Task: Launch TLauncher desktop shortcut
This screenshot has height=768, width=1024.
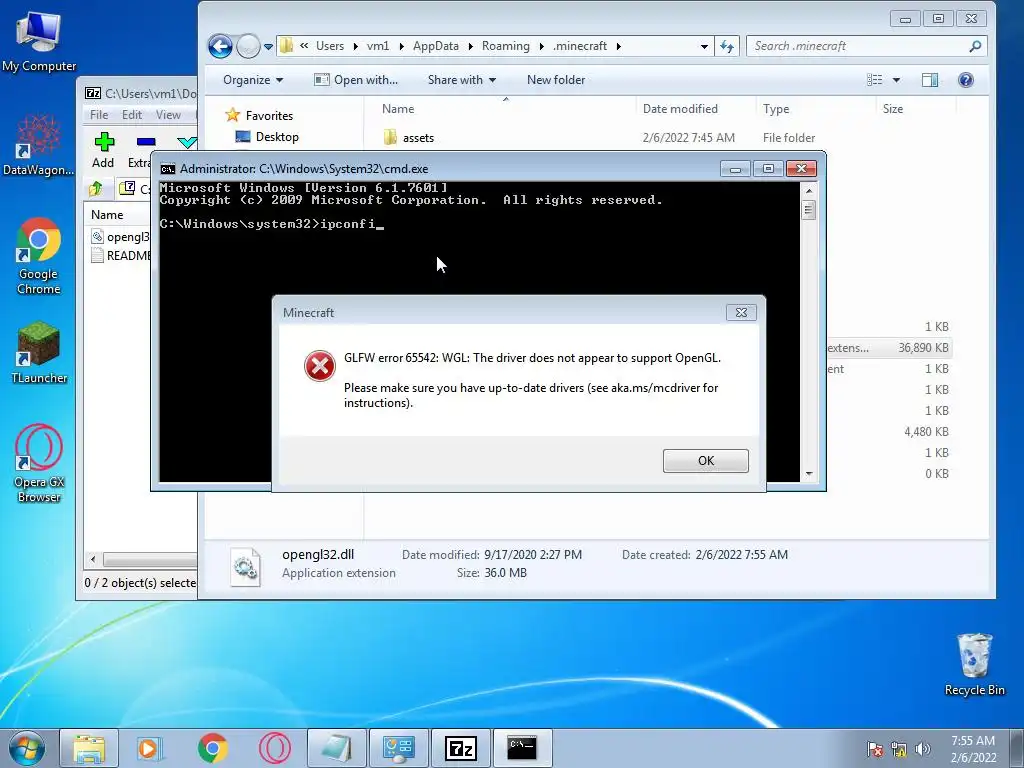Action: click(x=39, y=353)
